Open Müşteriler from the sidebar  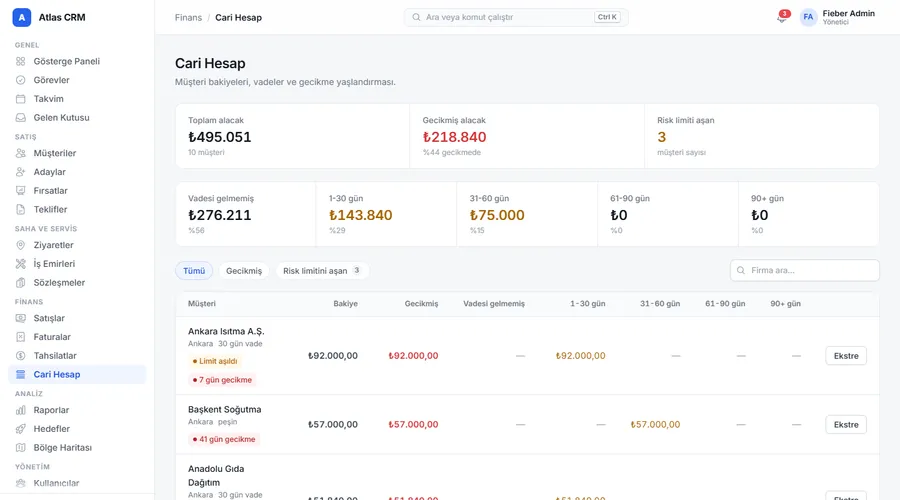click(77, 153)
